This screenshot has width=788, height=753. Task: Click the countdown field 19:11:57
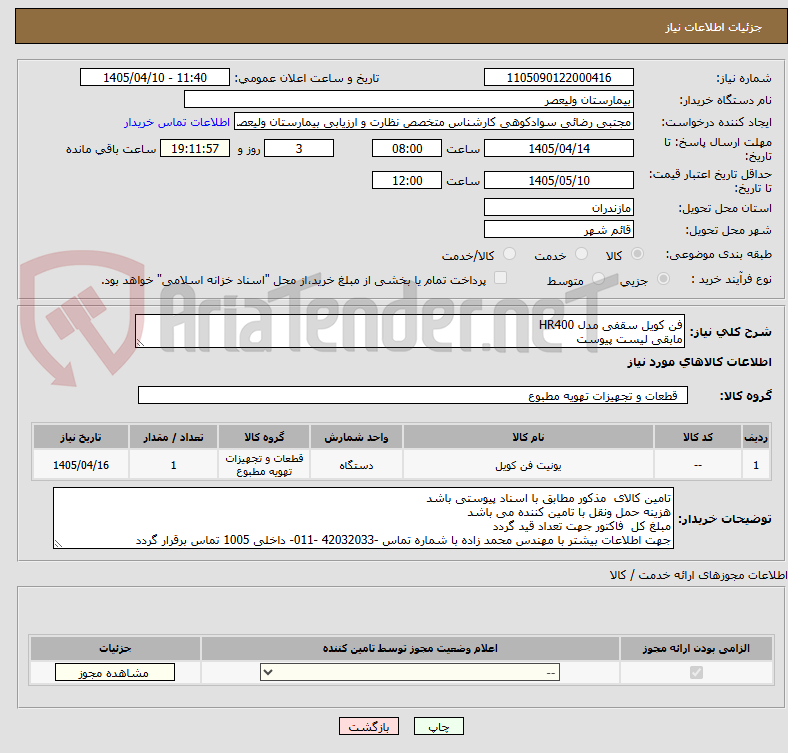click(x=195, y=148)
